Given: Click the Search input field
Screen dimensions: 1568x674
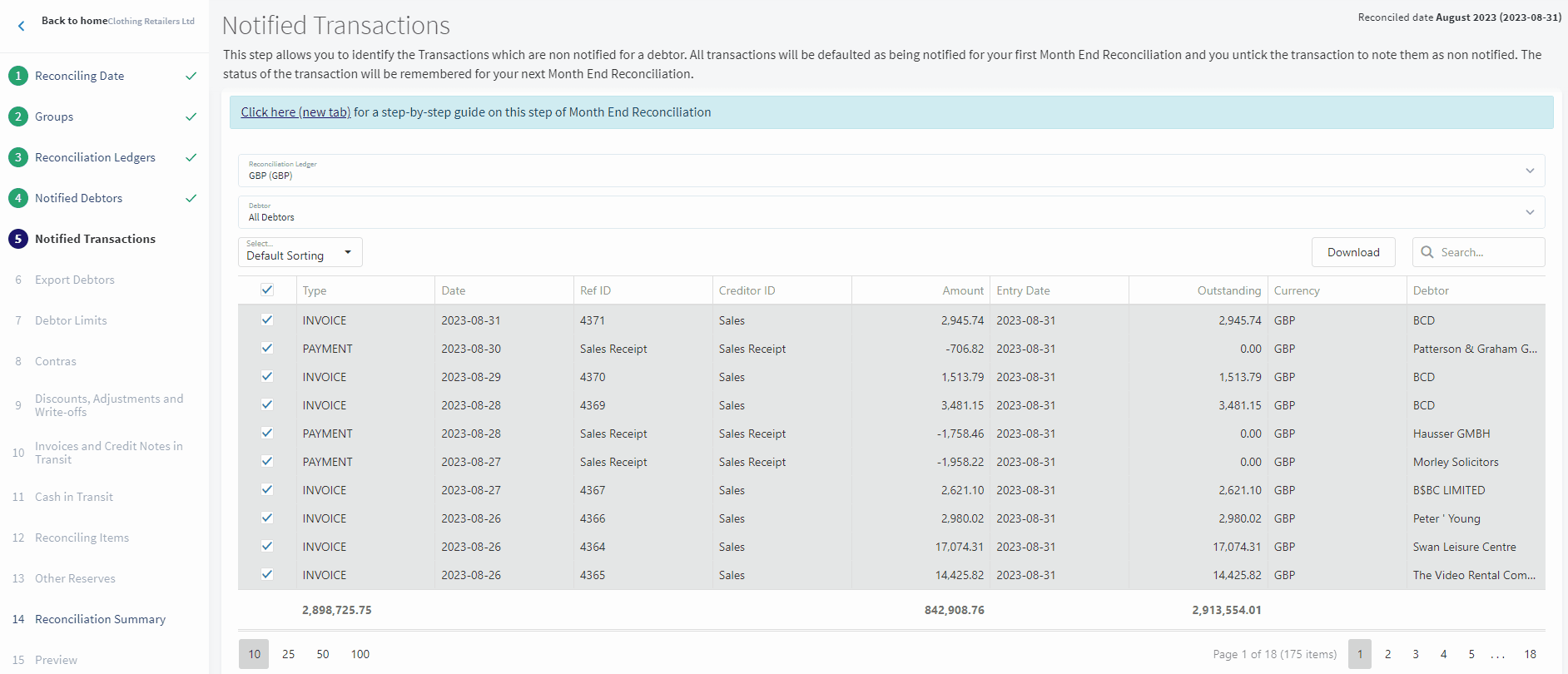Looking at the screenshot, I should (x=1479, y=252).
